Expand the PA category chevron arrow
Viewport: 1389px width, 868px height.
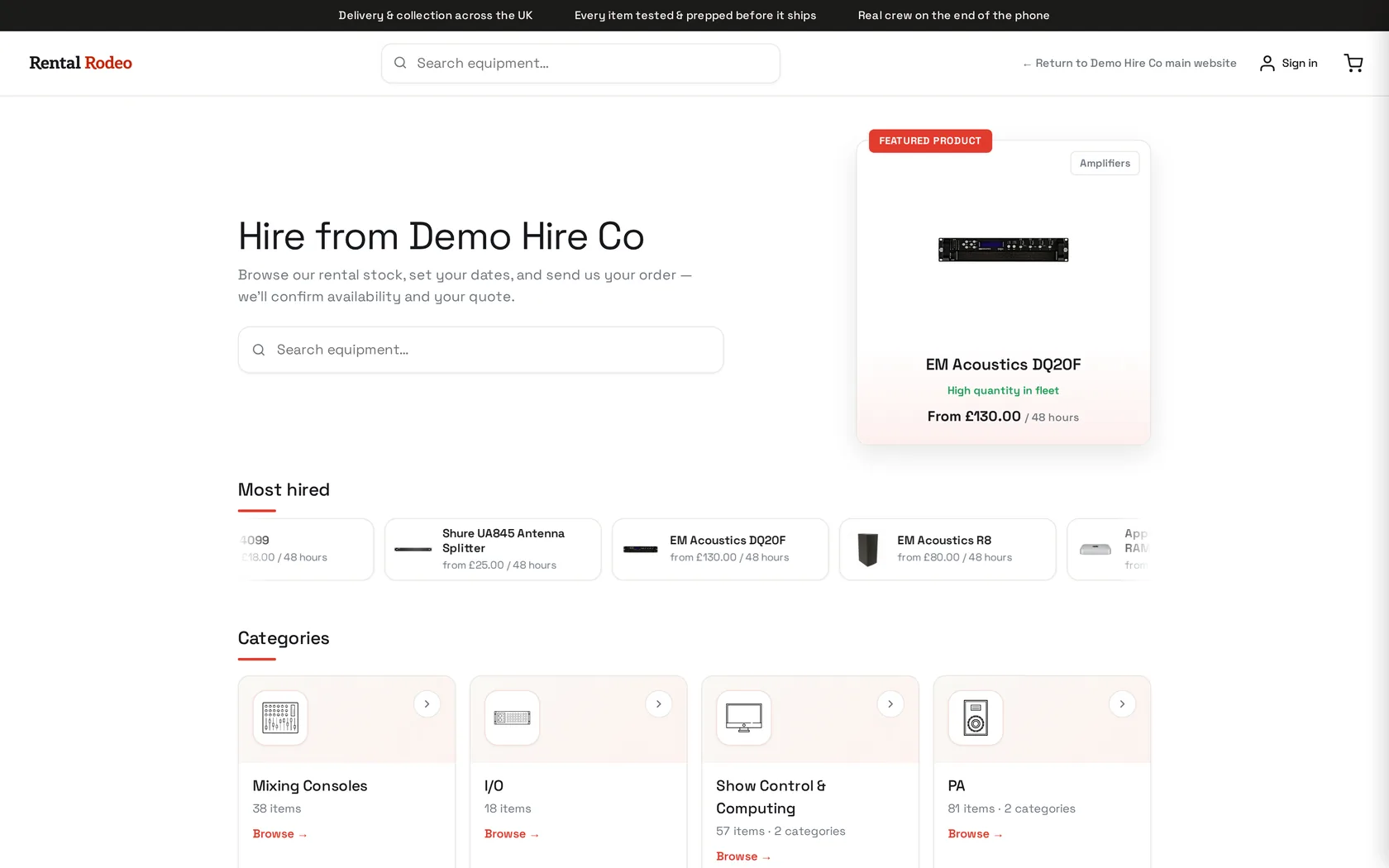pos(1122,704)
